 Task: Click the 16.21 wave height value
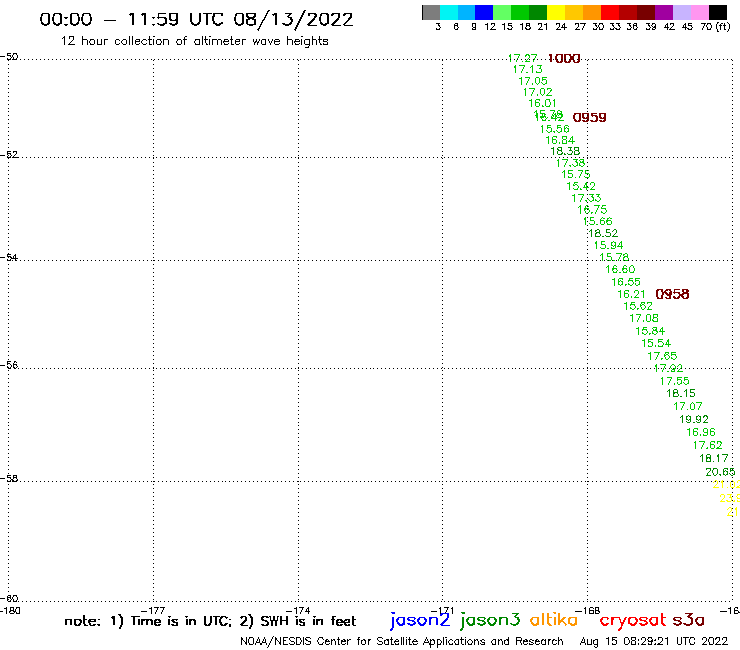tap(631, 294)
